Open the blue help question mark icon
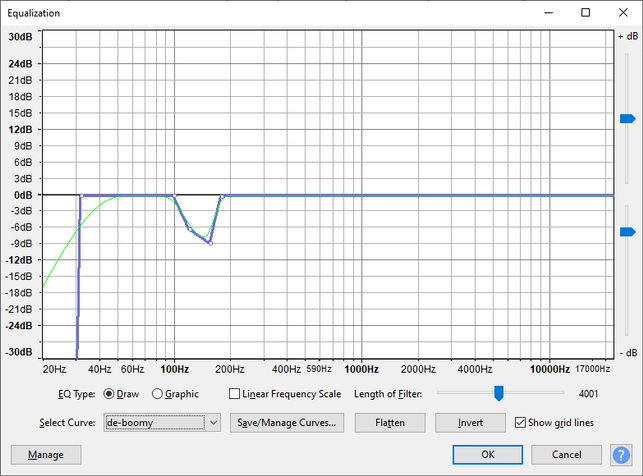 point(621,455)
